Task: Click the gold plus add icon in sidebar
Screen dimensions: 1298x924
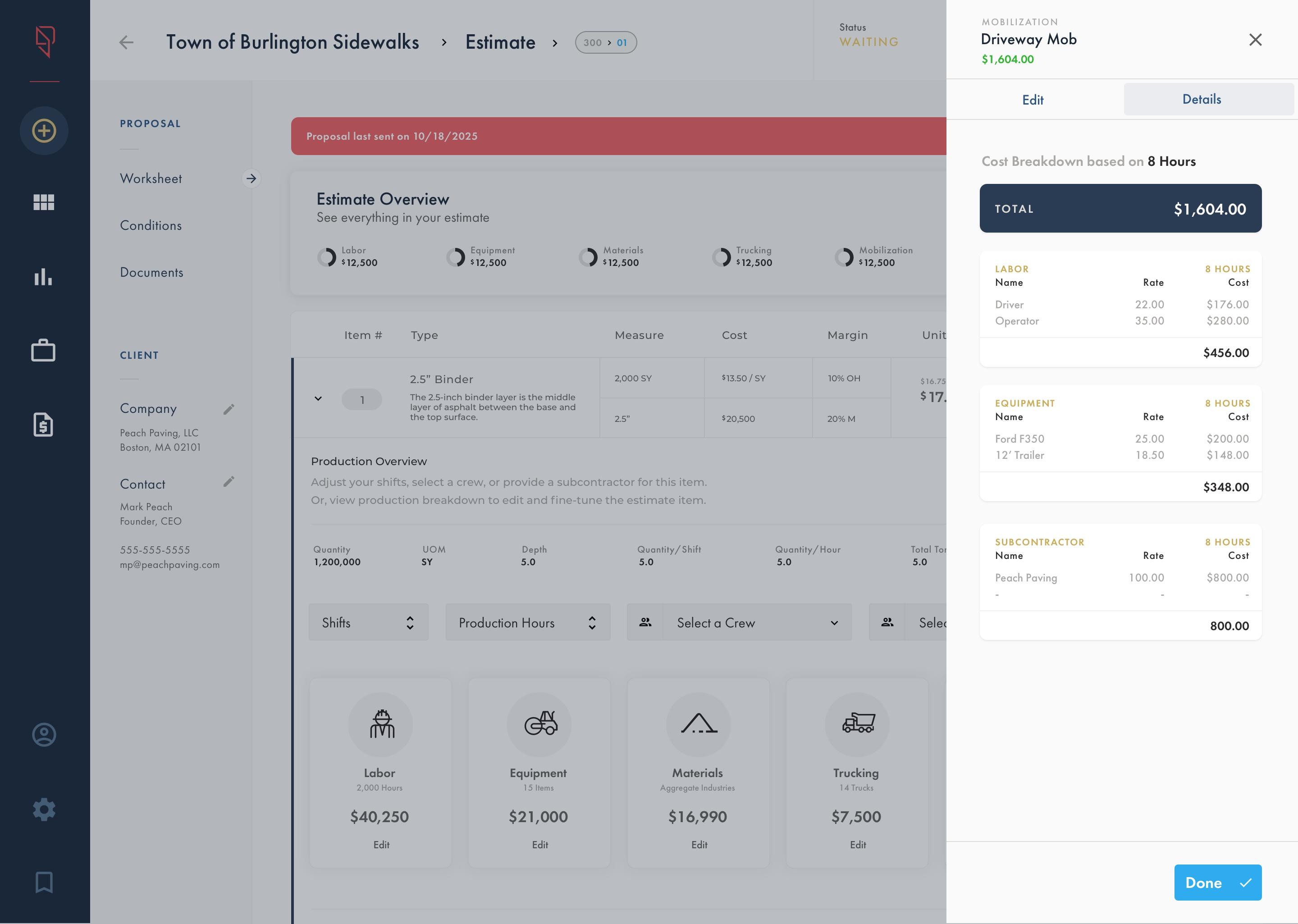Action: (x=44, y=131)
